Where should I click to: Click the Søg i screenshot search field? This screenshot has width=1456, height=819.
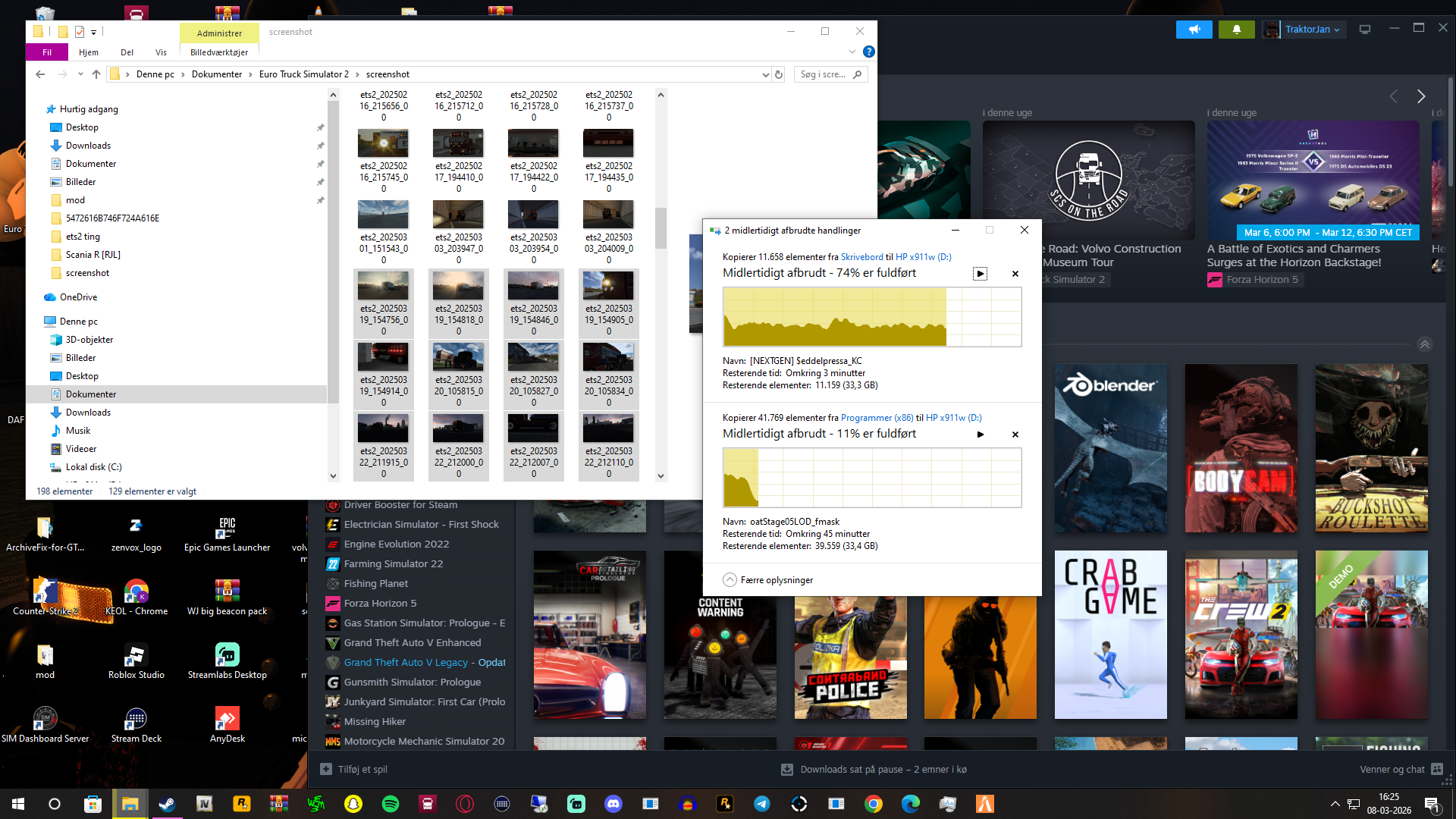(824, 74)
